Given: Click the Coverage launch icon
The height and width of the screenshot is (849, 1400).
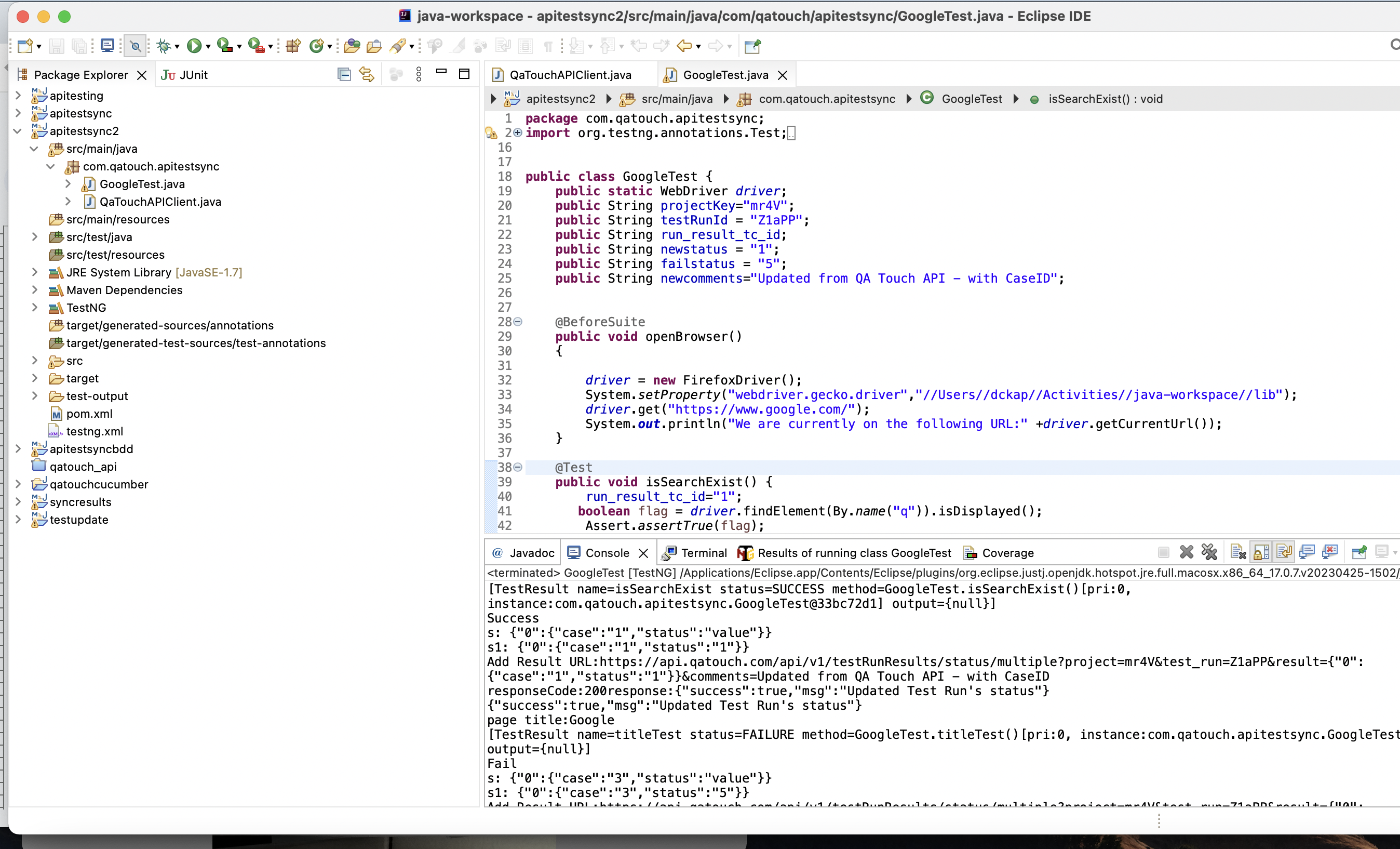Looking at the screenshot, I should [224, 46].
